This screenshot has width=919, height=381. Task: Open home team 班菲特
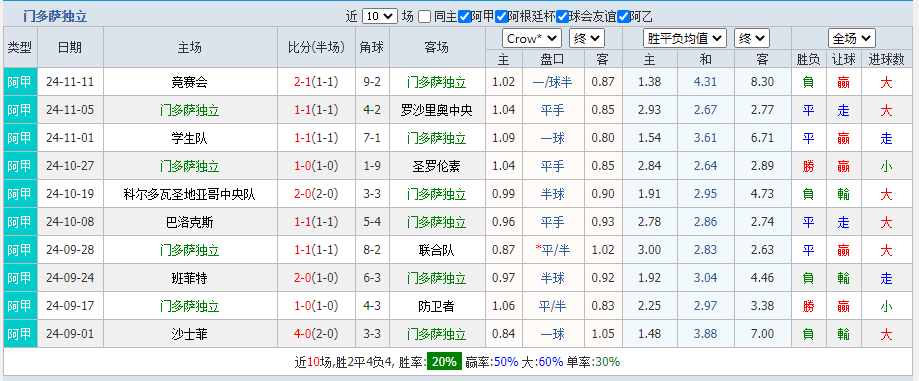click(x=190, y=278)
